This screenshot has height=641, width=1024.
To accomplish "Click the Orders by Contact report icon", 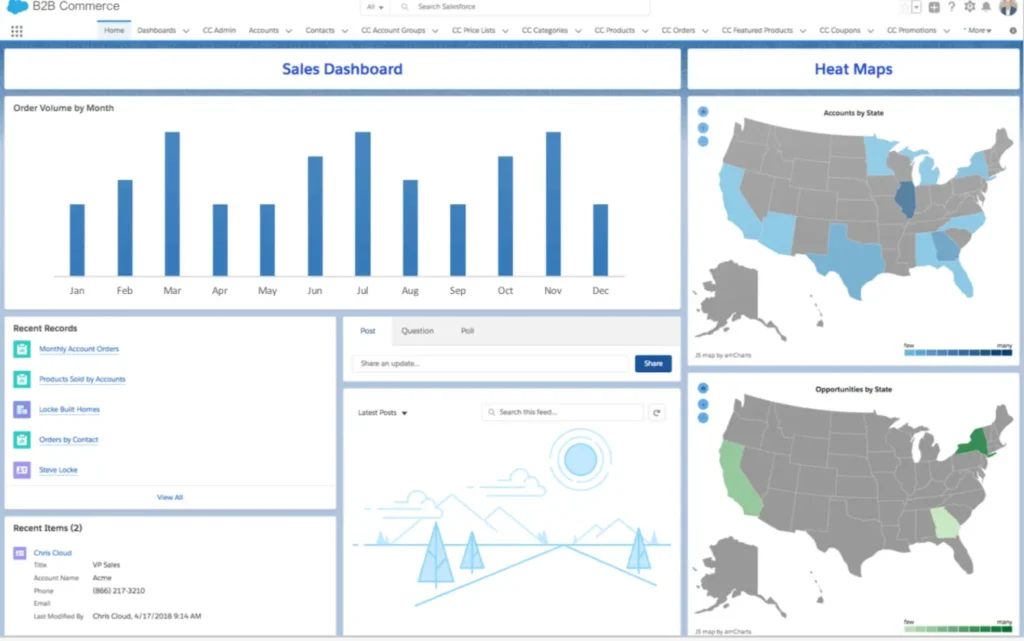I will tap(22, 440).
